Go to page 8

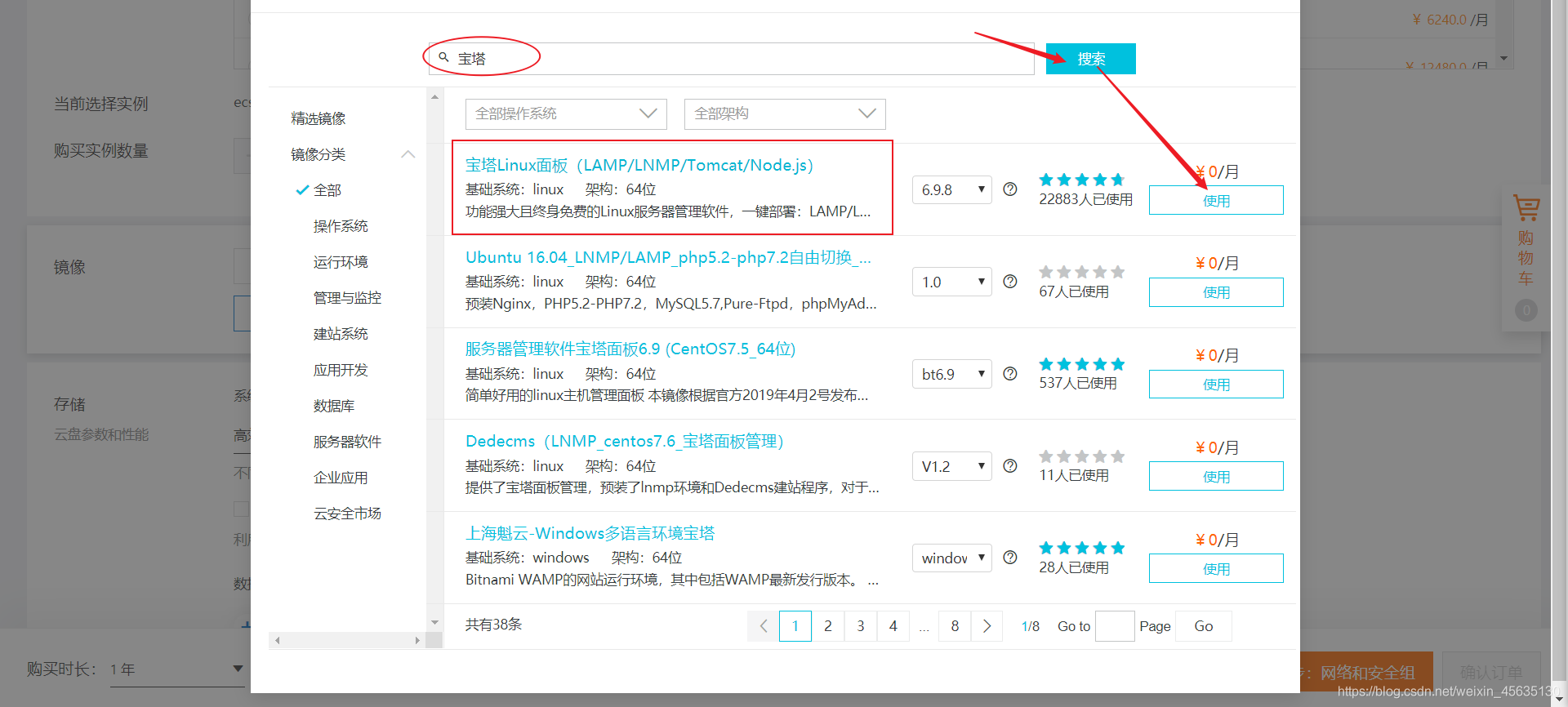pyautogui.click(x=955, y=626)
